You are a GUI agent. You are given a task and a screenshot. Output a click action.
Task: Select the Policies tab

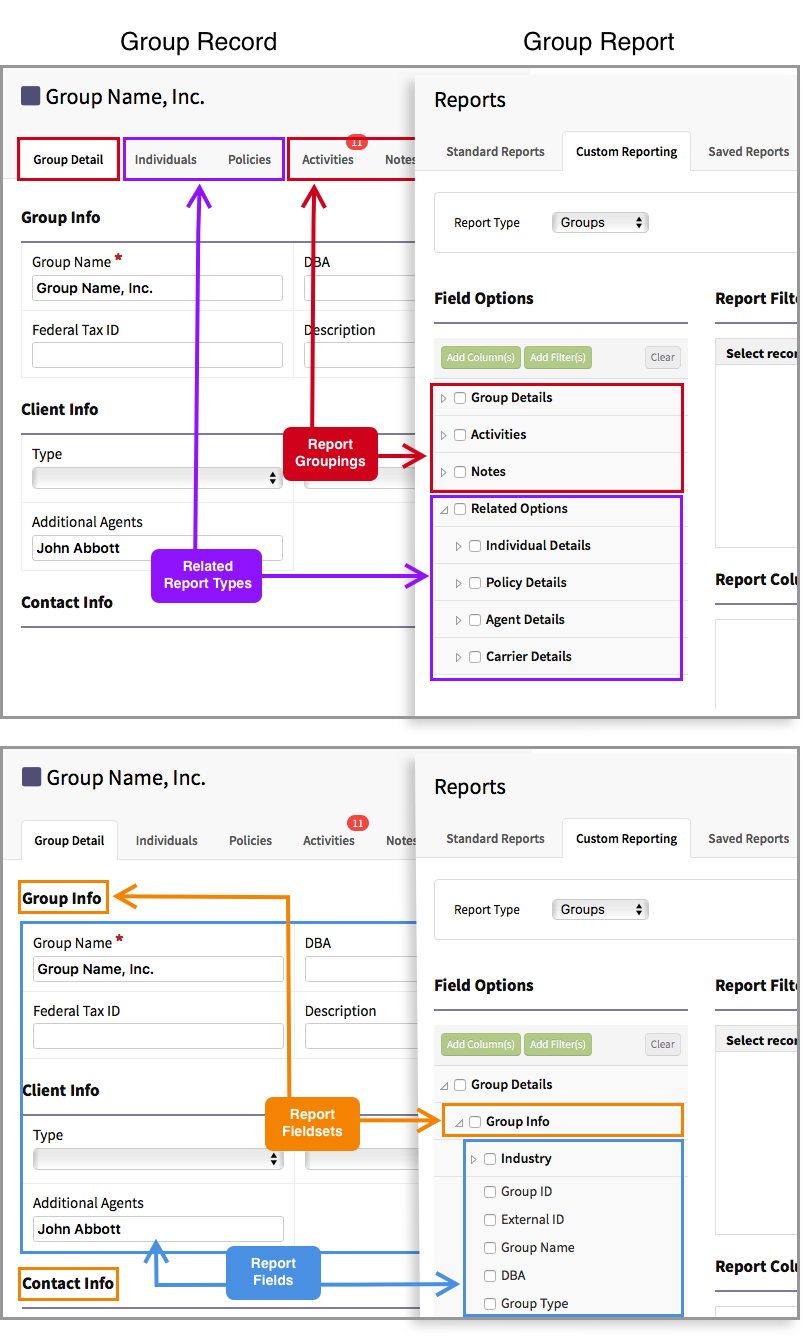click(249, 158)
